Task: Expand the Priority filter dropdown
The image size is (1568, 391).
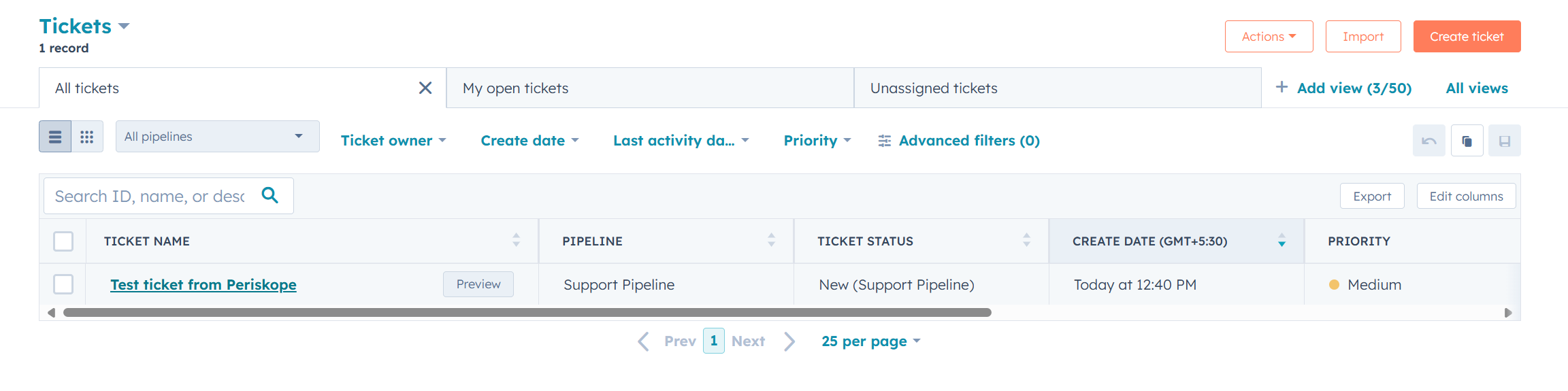Action: pos(817,140)
